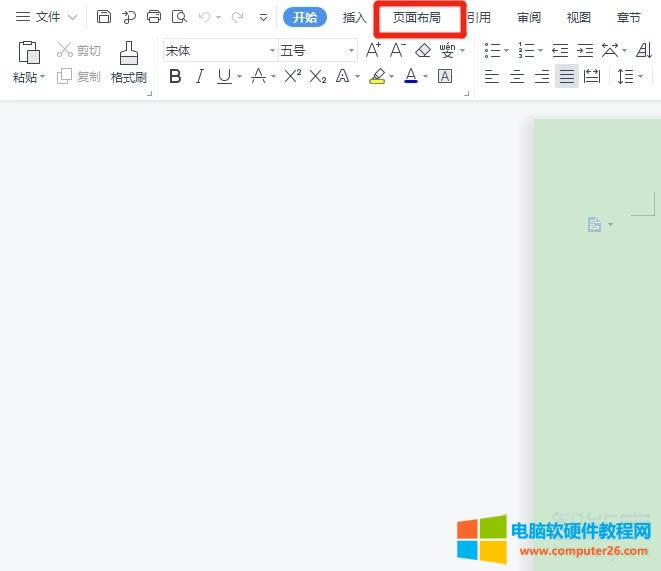The image size is (661, 571).
Task: Click the Print icon
Action: click(x=153, y=17)
